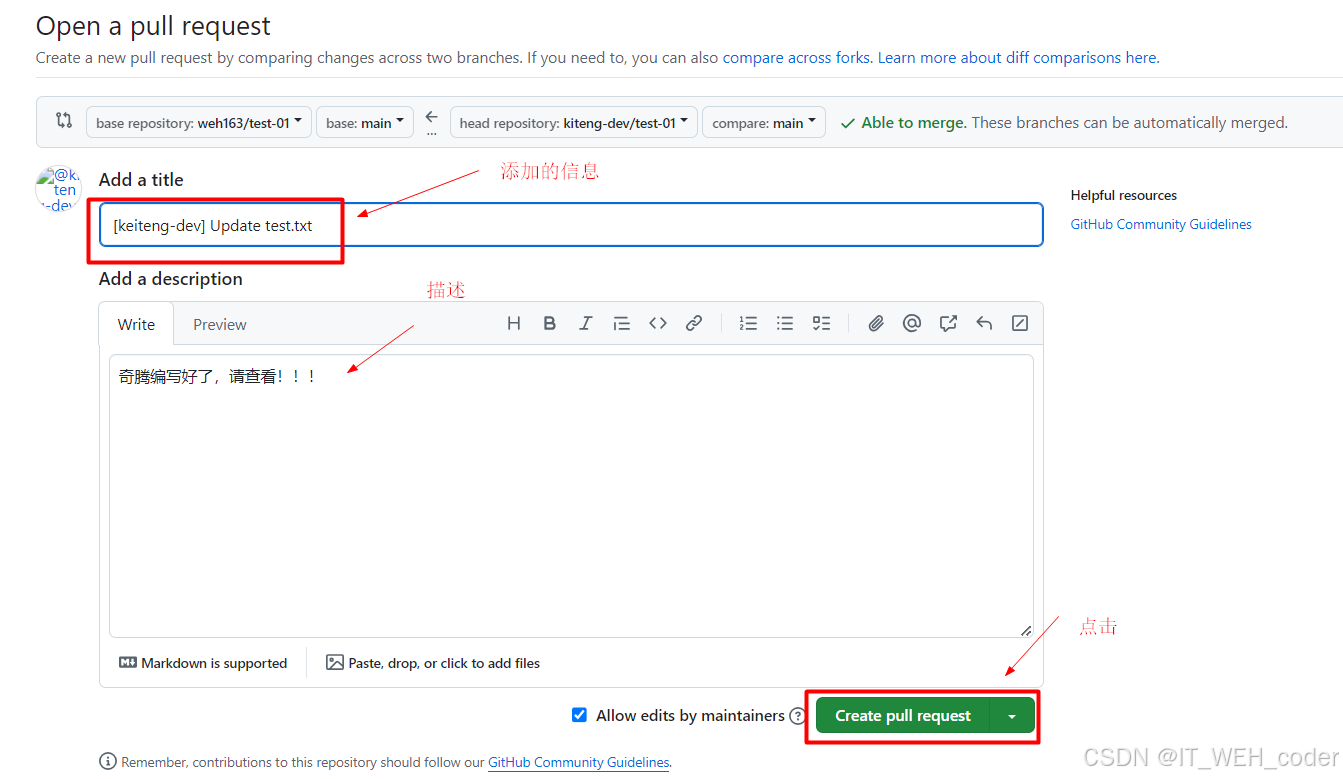Apply italic formatting in description toolbar
The width and height of the screenshot is (1343, 779).
[x=585, y=323]
